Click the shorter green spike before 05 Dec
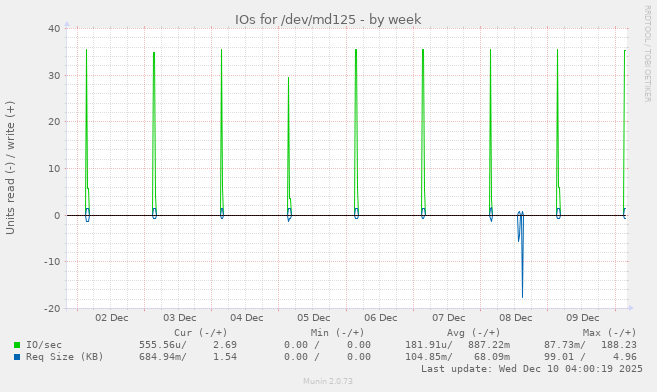The height and width of the screenshot is (392, 657). [289, 147]
